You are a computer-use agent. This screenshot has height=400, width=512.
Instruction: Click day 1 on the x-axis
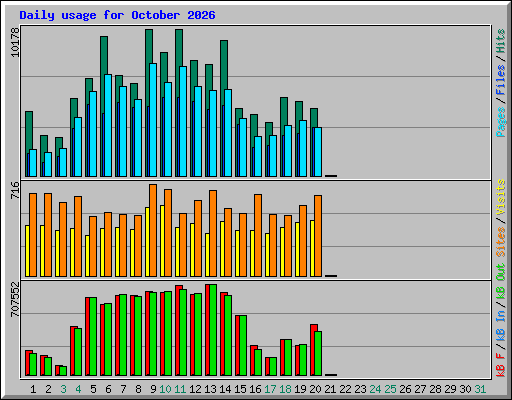pyautogui.click(x=33, y=389)
